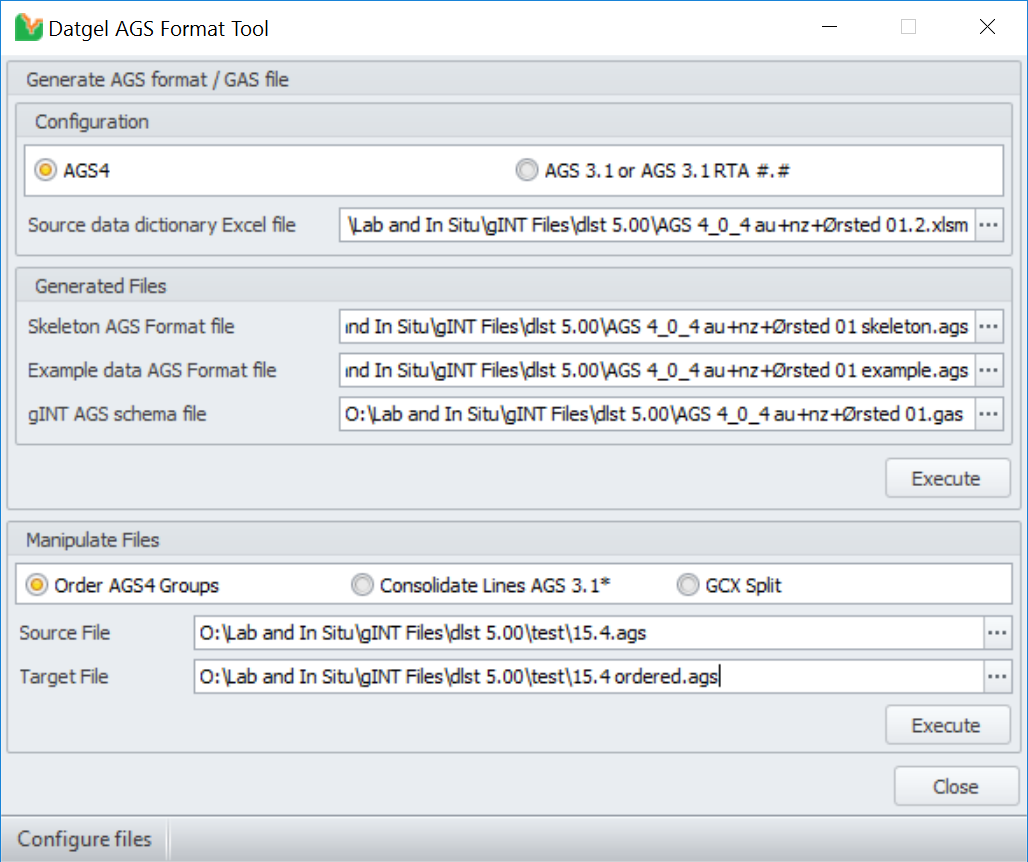
Task: Execute the Manipulate Files operation
Action: click(x=945, y=725)
